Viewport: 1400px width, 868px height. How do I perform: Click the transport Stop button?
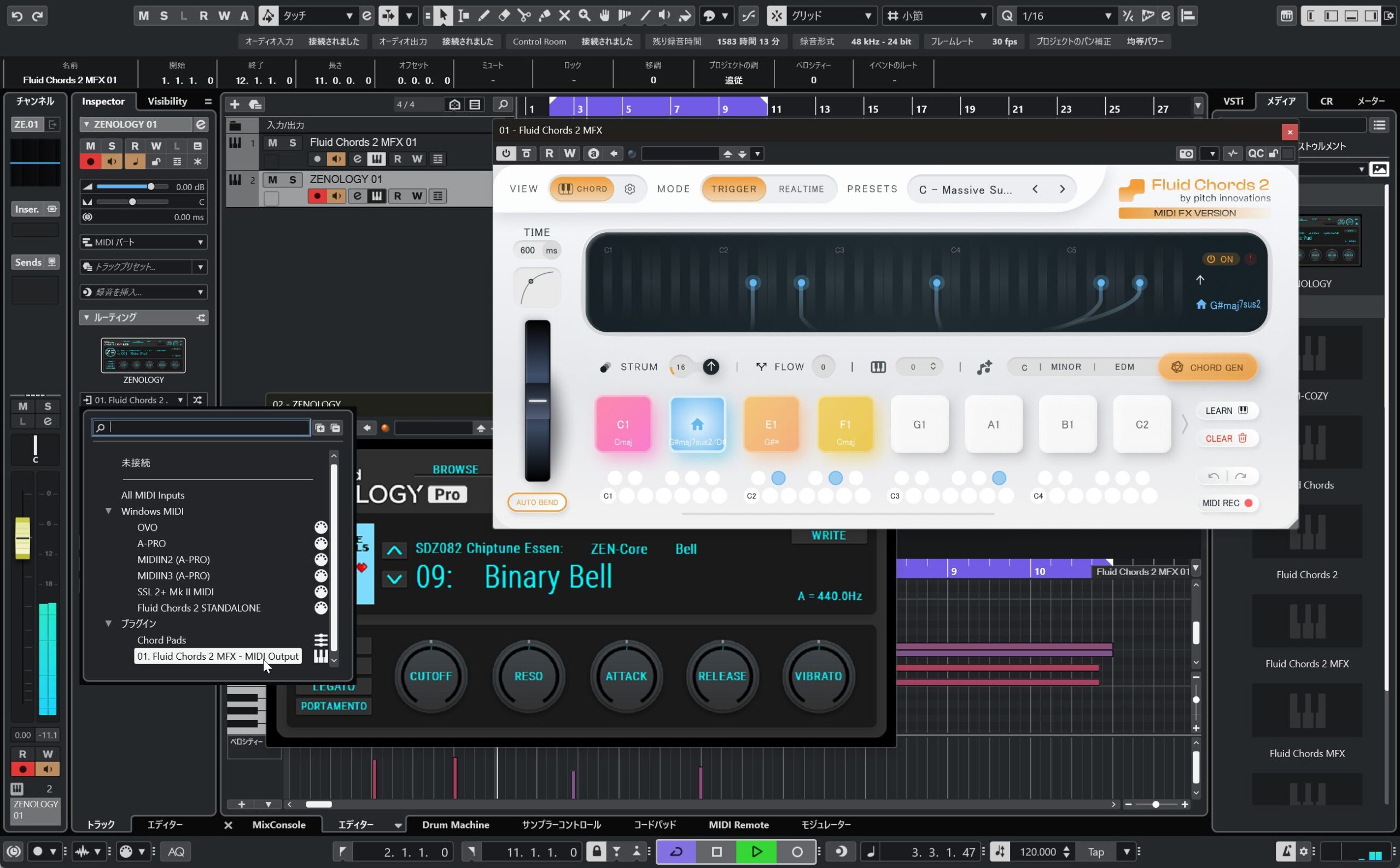pos(716,852)
